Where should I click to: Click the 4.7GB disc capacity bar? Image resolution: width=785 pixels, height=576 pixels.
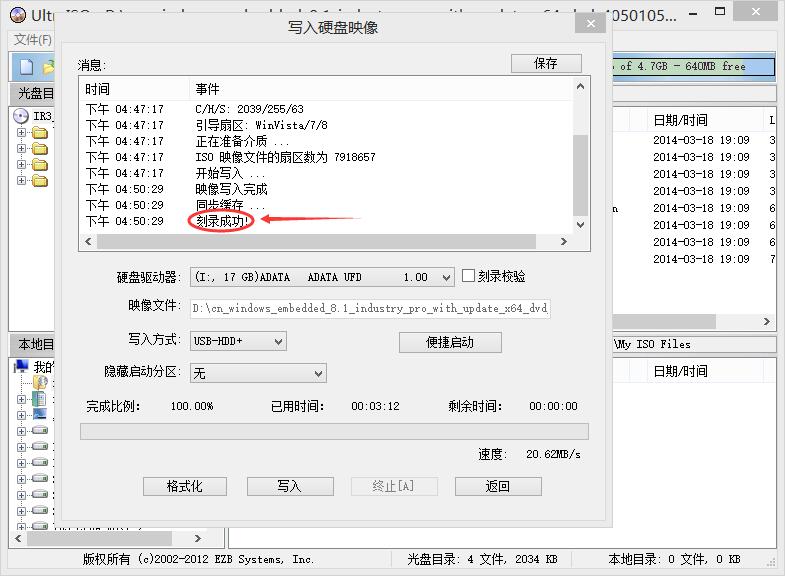(x=694, y=67)
